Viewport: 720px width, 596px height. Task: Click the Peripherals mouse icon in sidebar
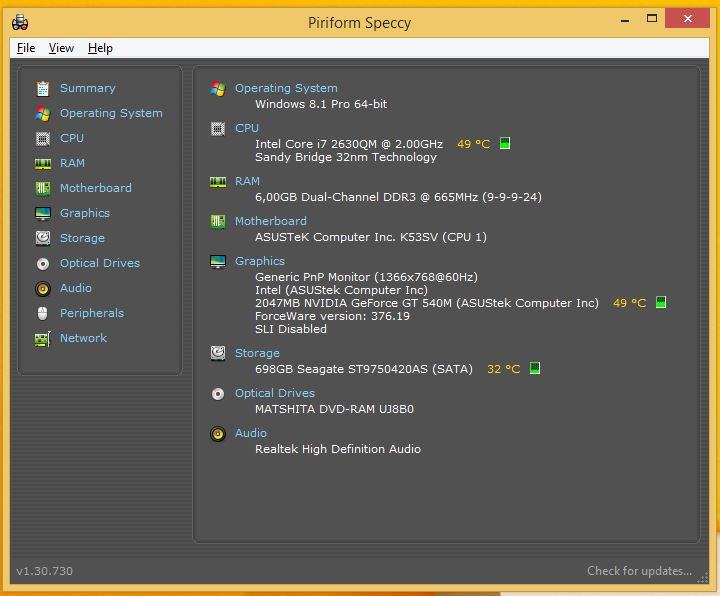pos(43,314)
